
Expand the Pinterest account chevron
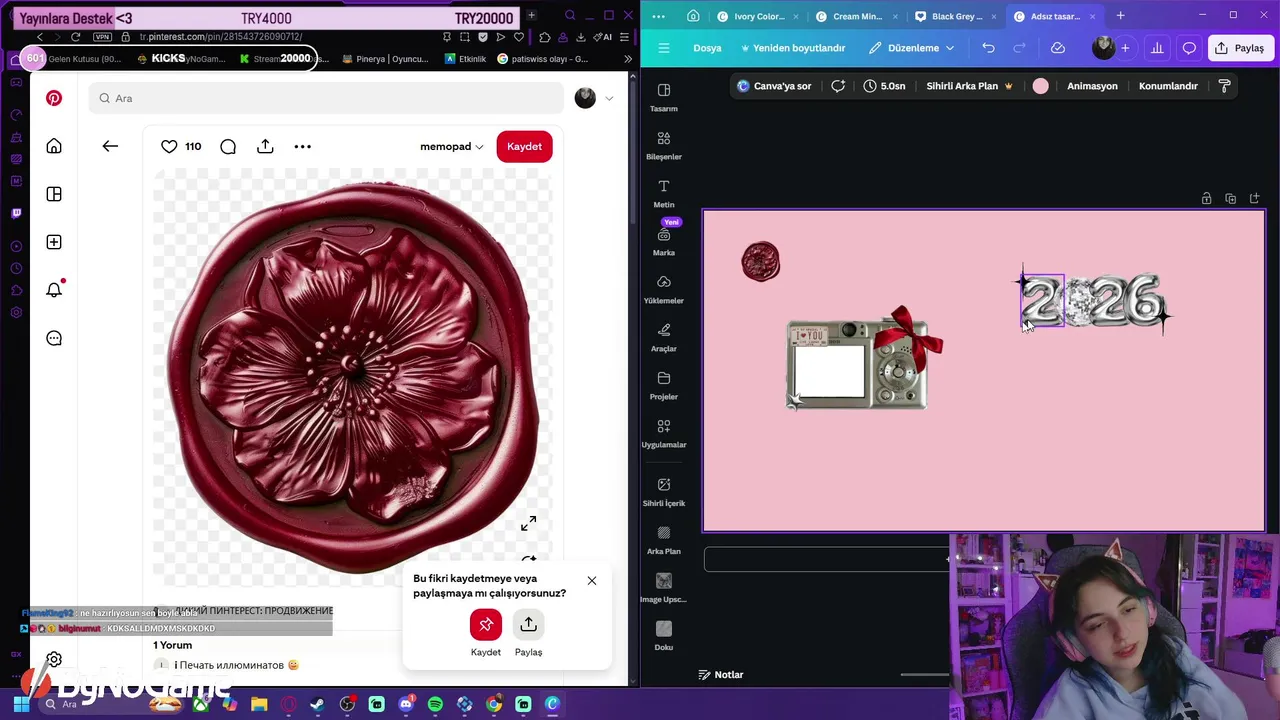click(x=609, y=98)
